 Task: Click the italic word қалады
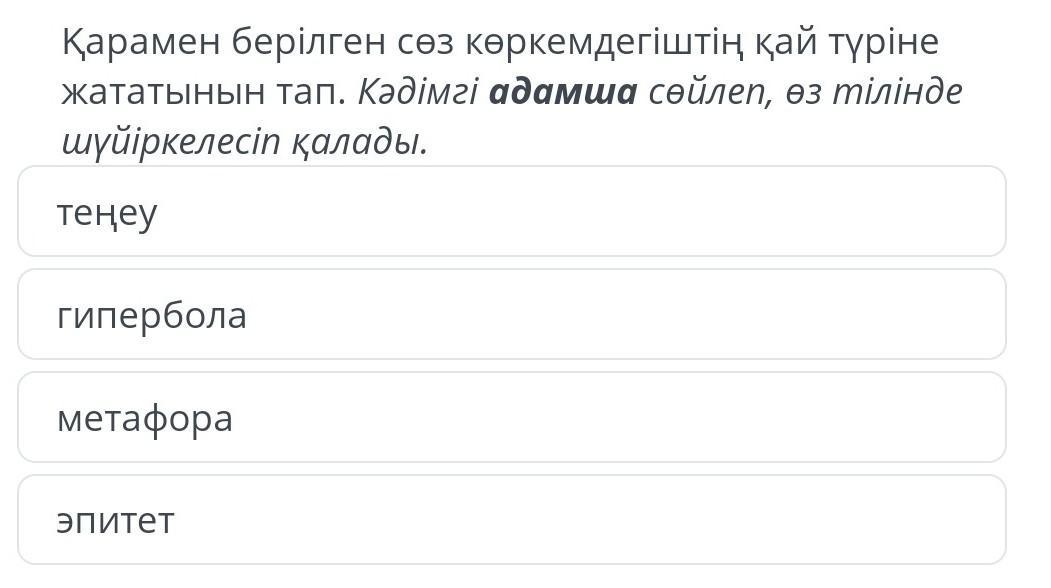[360, 142]
